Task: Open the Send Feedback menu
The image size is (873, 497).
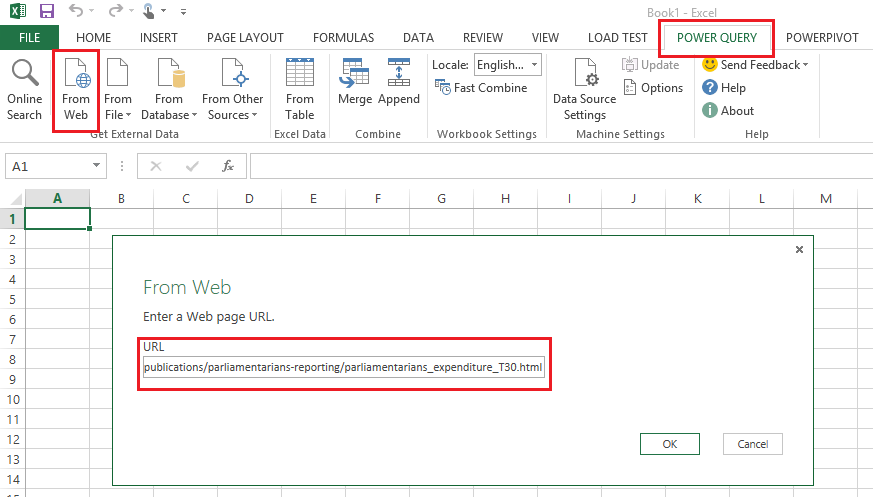Action: (755, 65)
